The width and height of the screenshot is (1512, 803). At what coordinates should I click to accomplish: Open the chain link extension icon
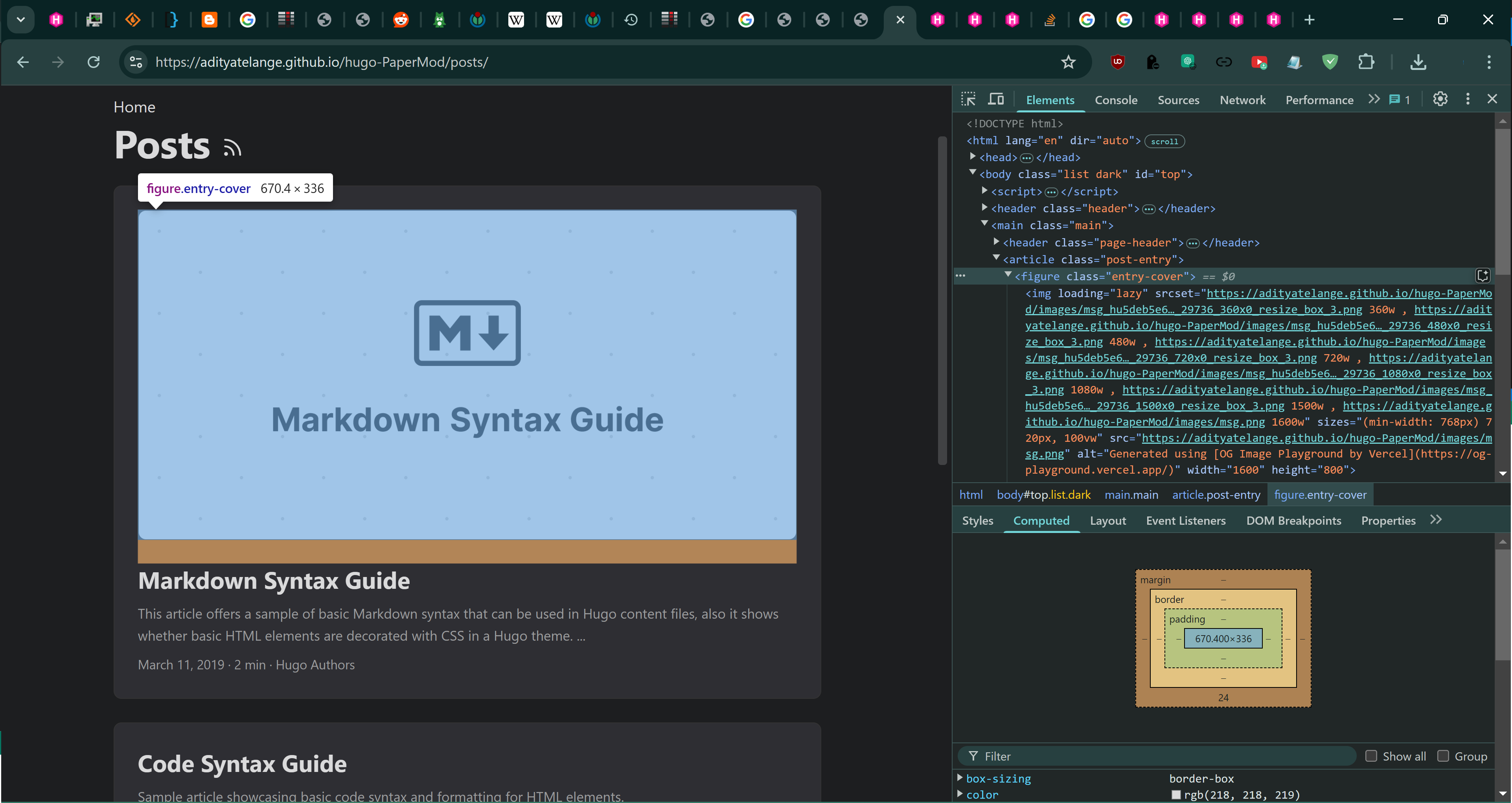click(x=1223, y=62)
